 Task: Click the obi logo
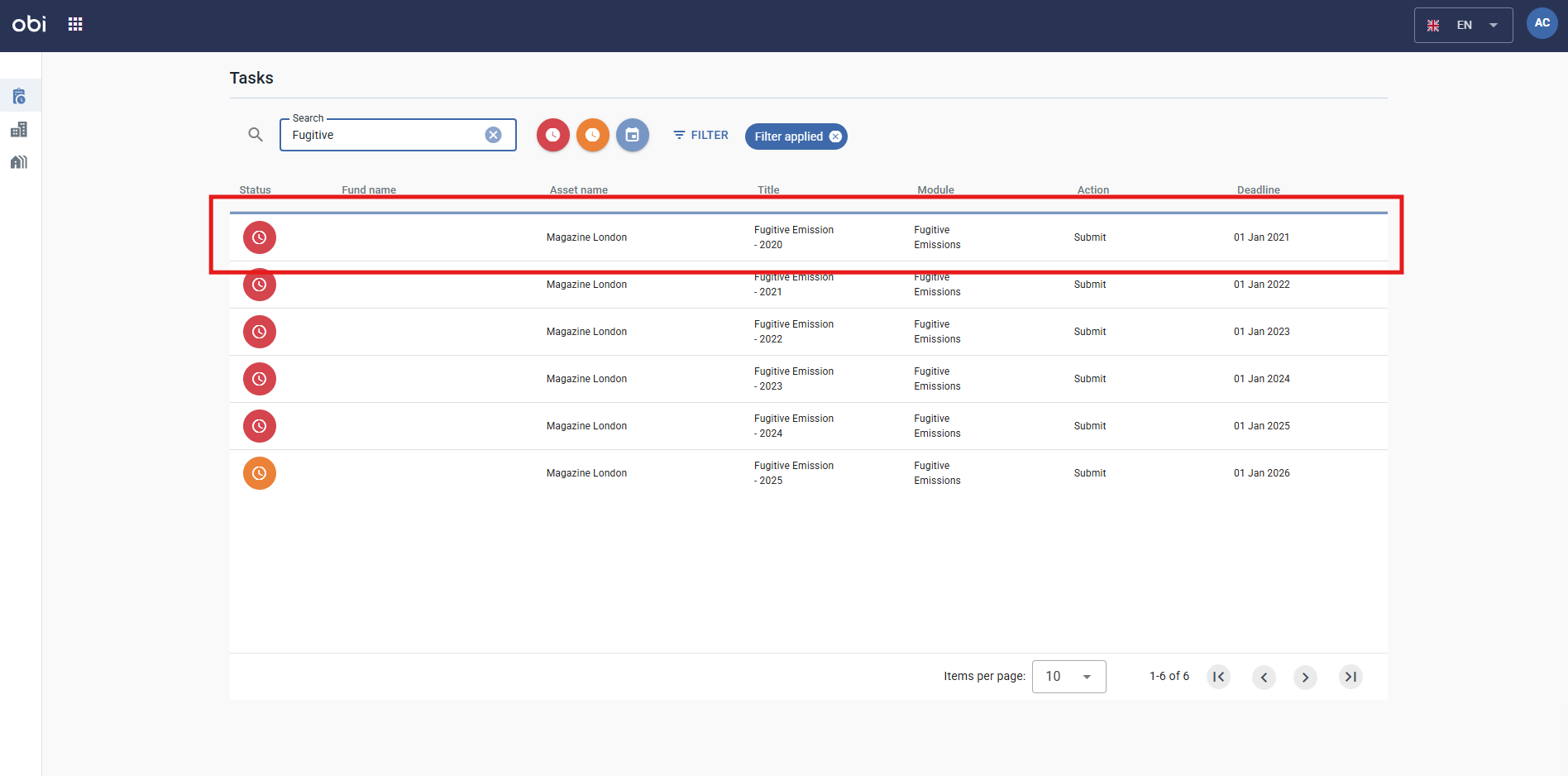click(x=29, y=24)
